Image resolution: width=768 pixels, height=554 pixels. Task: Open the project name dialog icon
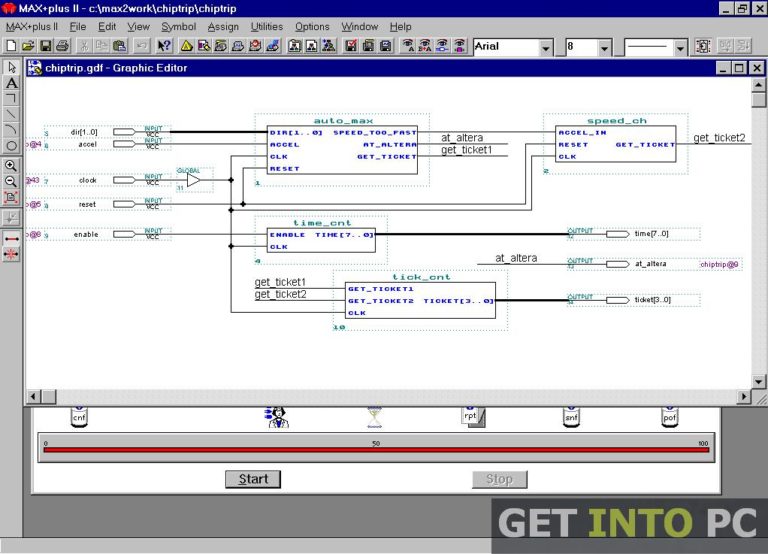(294, 46)
